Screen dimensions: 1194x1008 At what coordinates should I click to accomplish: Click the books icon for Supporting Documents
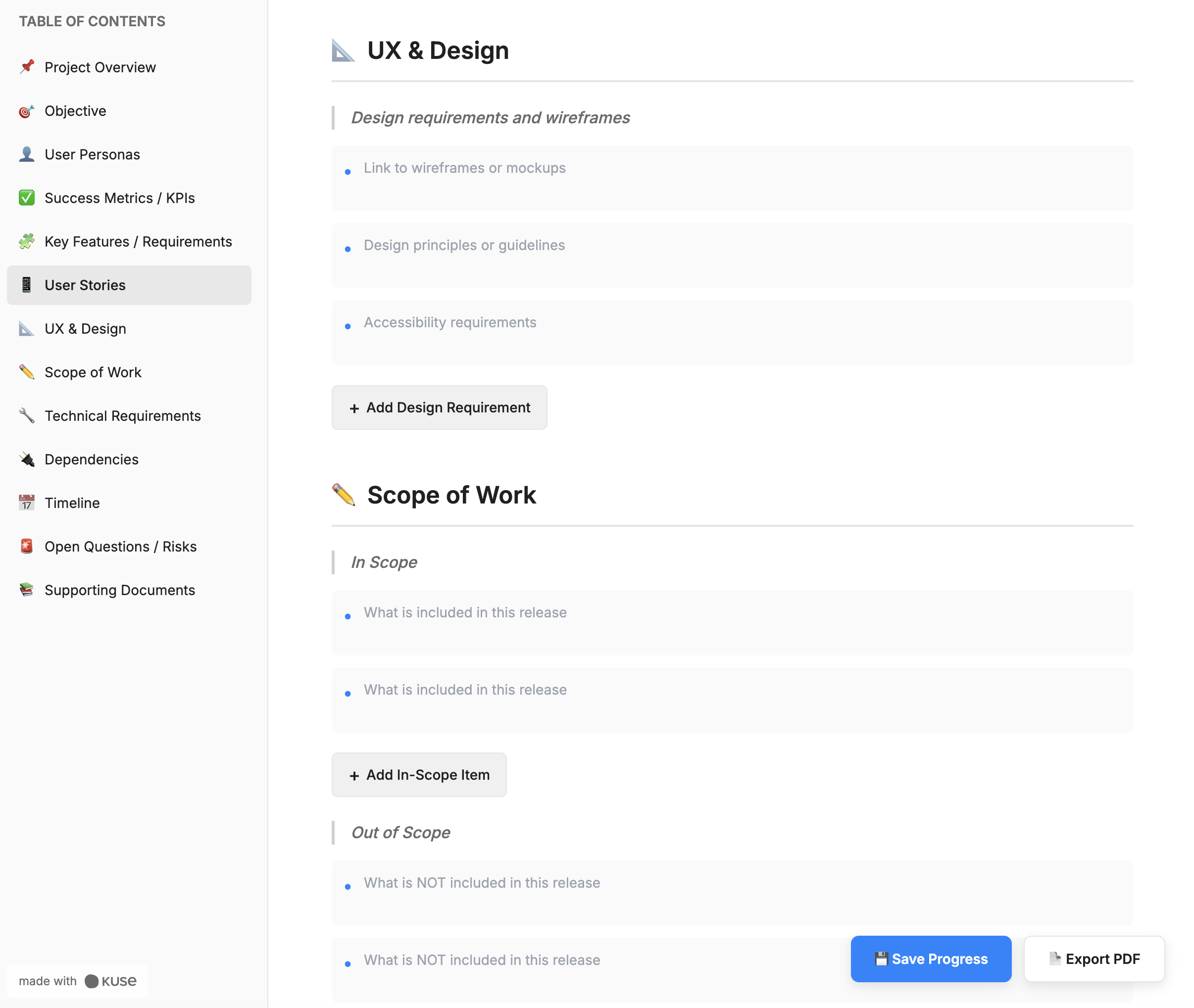point(26,590)
